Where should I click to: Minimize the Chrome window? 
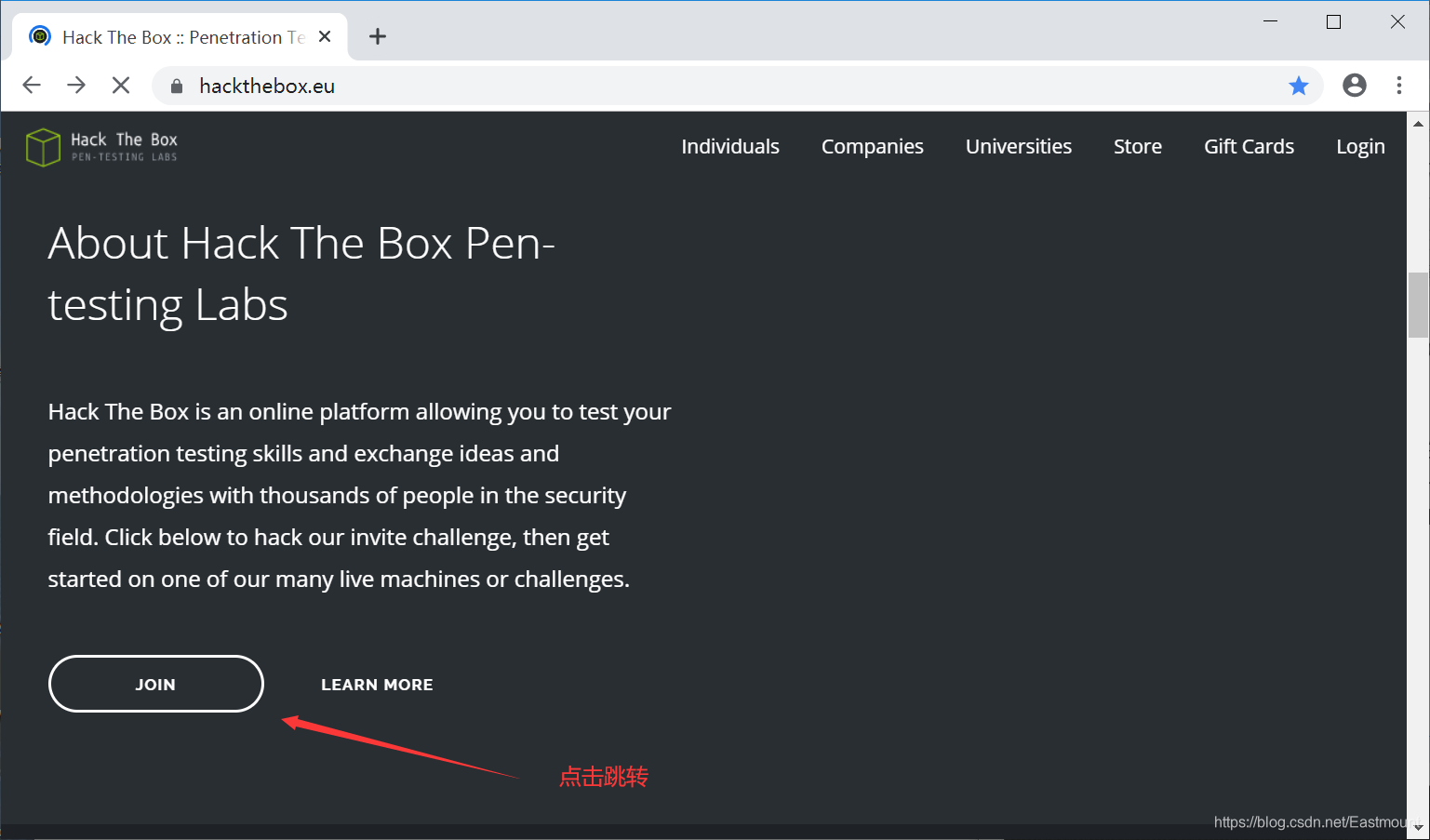tap(1270, 21)
